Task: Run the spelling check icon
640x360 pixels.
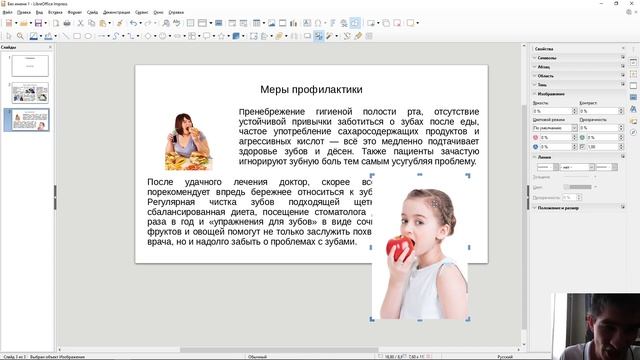Action: [x=176, y=23]
